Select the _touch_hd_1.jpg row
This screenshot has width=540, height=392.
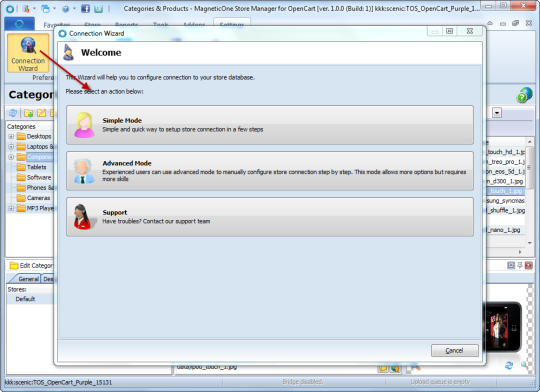506,152
